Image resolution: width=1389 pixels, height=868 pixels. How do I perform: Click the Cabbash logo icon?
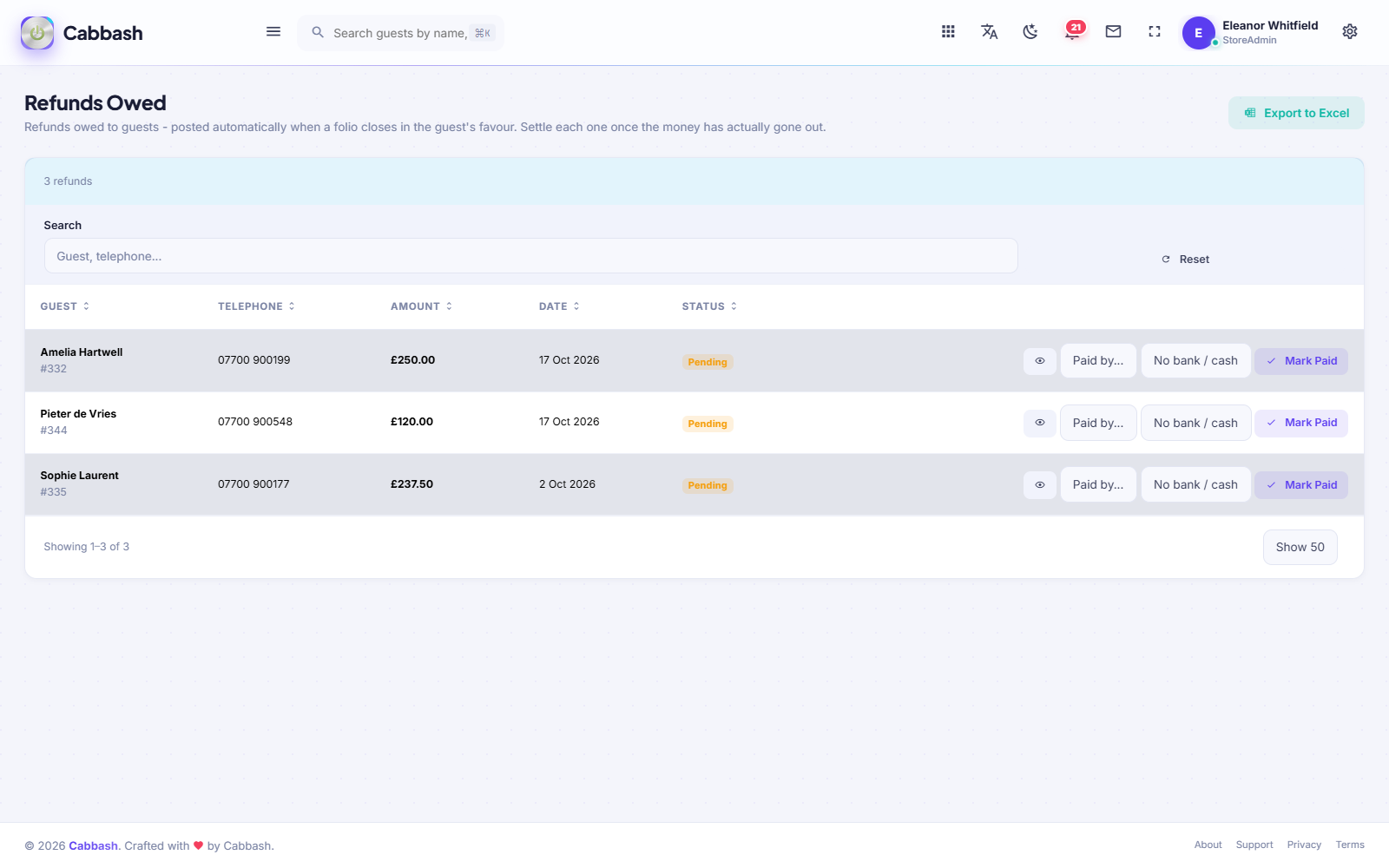(x=37, y=33)
